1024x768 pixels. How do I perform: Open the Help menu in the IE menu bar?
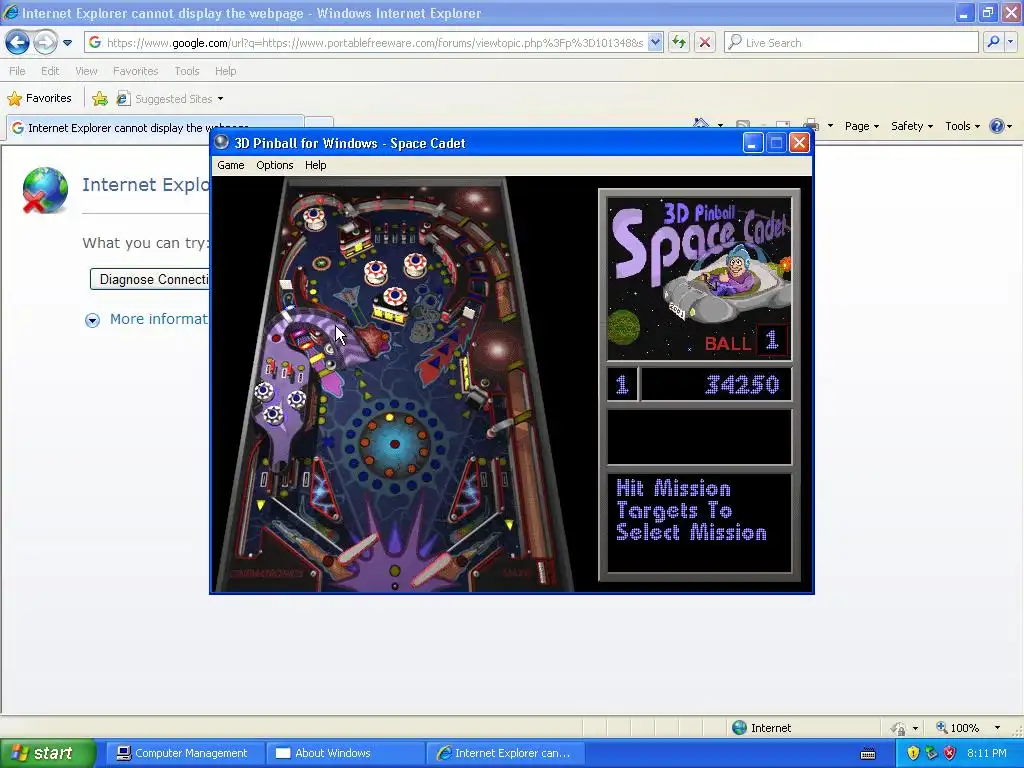point(225,71)
